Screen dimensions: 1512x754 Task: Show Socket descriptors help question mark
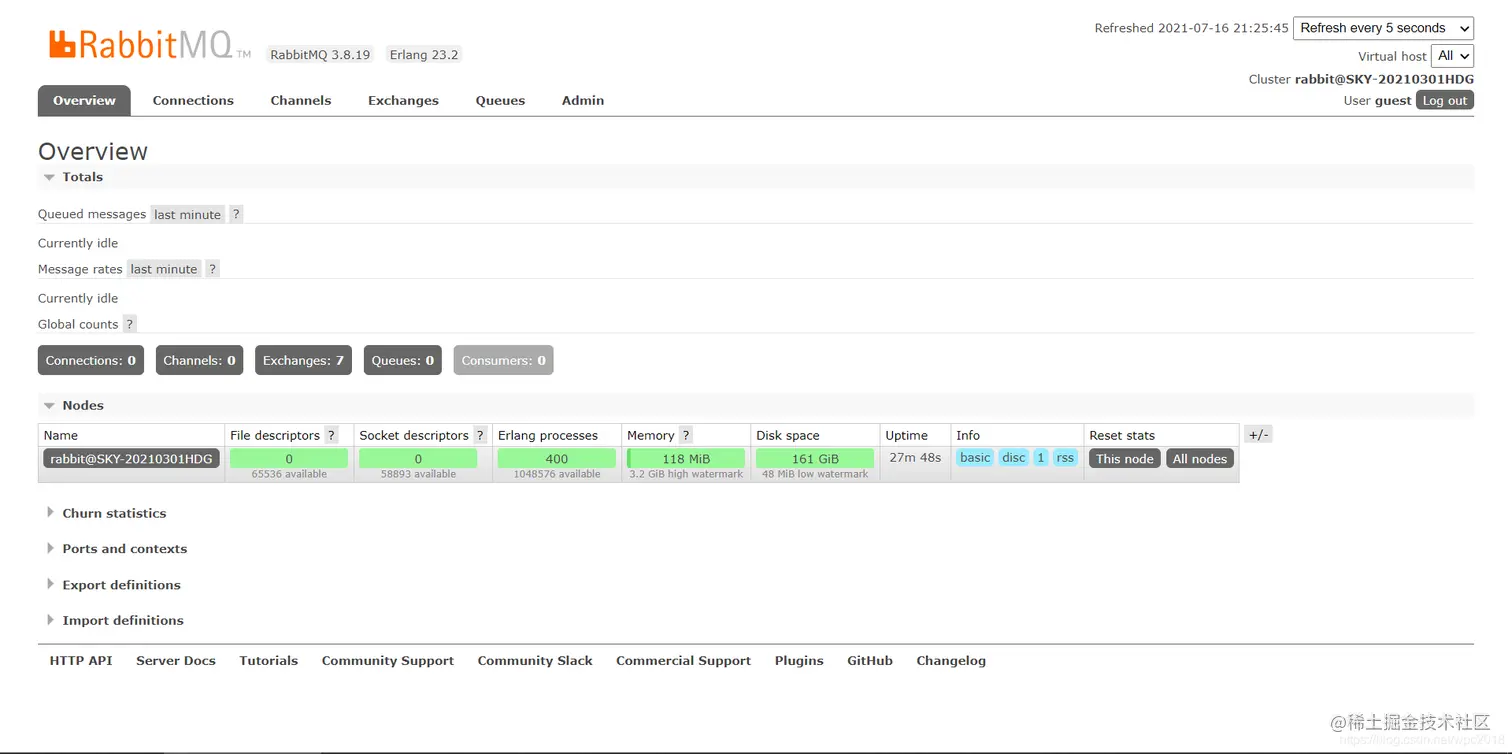pyautogui.click(x=480, y=435)
